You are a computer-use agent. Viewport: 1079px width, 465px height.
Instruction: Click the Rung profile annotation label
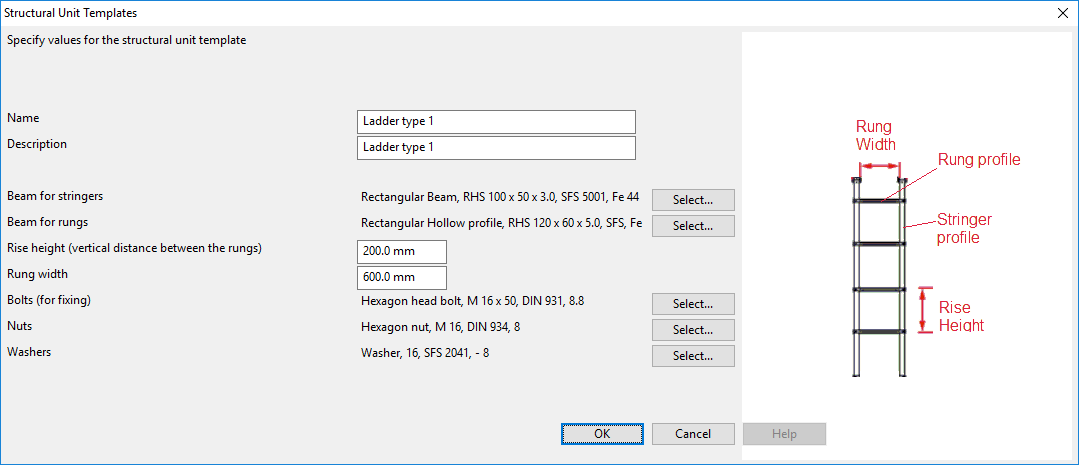click(x=979, y=160)
